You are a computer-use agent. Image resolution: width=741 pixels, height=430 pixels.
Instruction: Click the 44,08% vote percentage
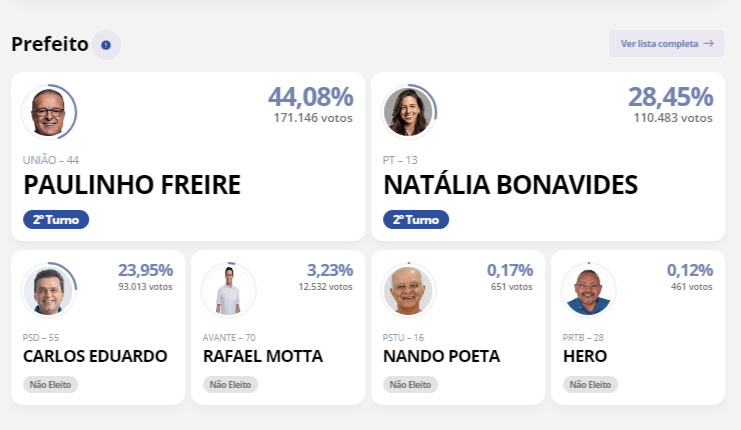pos(310,97)
